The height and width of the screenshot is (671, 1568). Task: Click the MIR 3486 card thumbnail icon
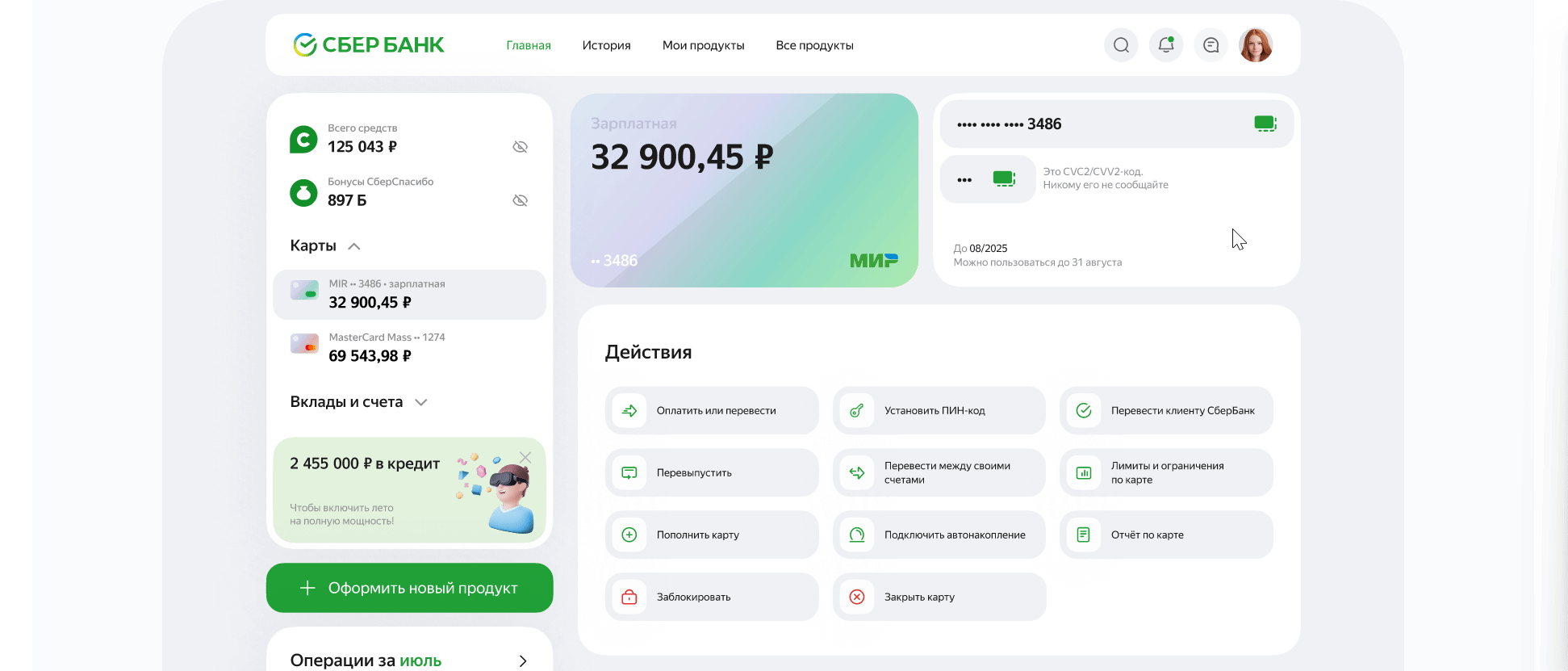pyautogui.click(x=304, y=290)
